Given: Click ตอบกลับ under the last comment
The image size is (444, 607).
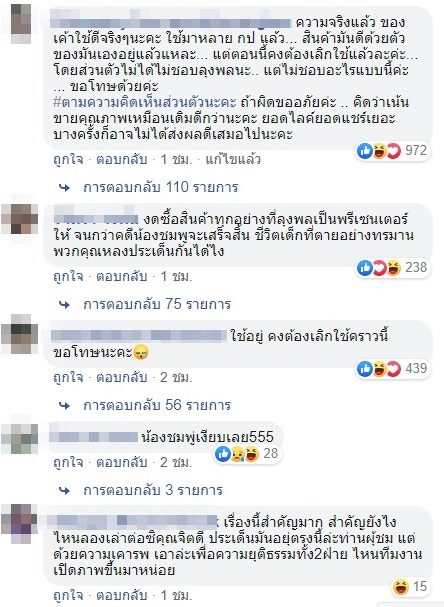Looking at the screenshot, I should click(x=122, y=595).
